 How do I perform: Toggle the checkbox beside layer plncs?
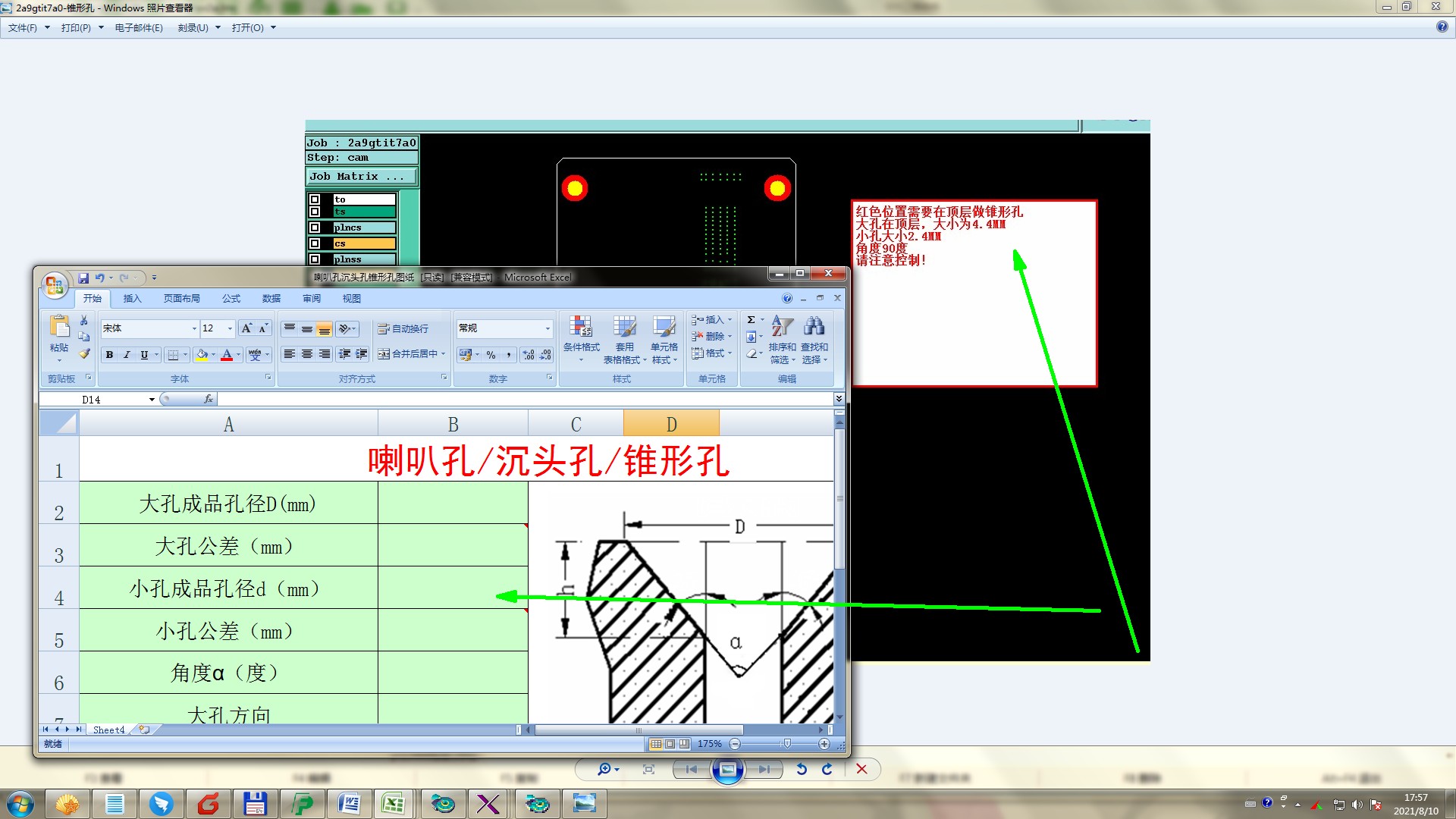coord(315,227)
